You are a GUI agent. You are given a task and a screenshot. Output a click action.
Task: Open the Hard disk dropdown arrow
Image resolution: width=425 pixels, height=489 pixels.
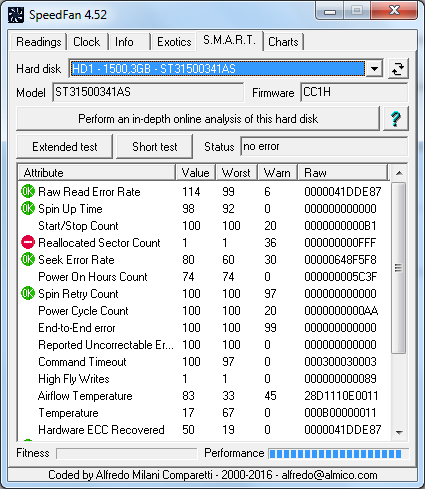coord(374,69)
